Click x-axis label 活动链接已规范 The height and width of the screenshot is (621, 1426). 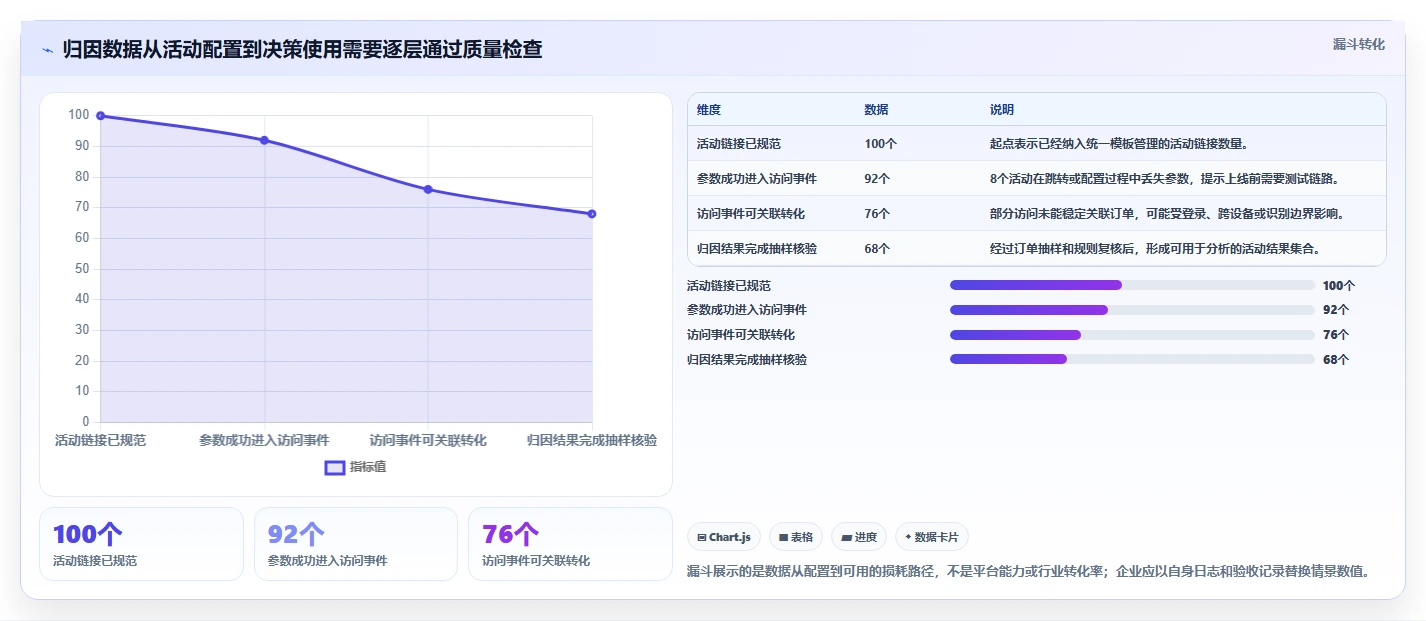point(100,440)
